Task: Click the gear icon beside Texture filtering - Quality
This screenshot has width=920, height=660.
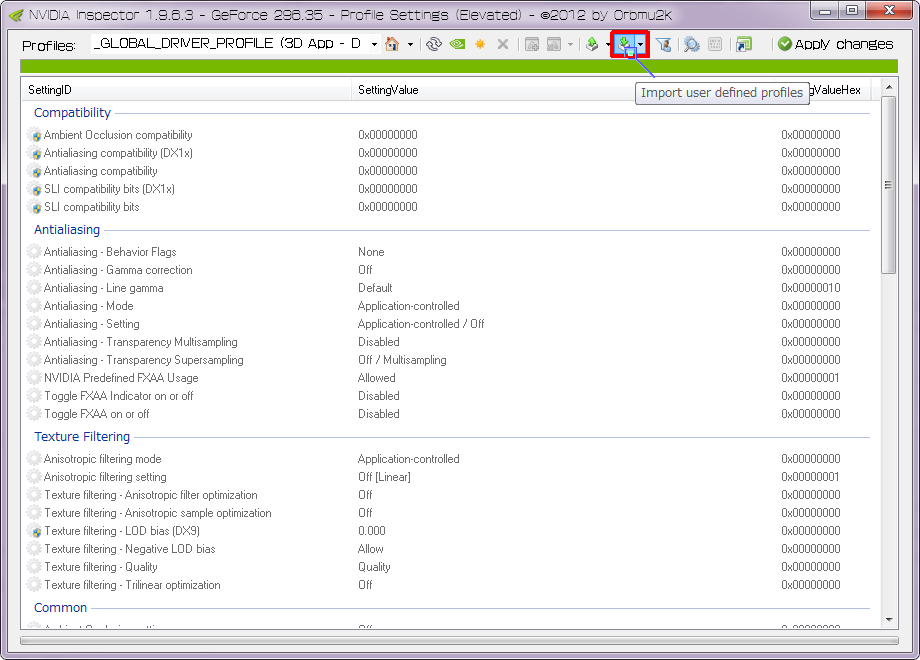Action: [35, 567]
